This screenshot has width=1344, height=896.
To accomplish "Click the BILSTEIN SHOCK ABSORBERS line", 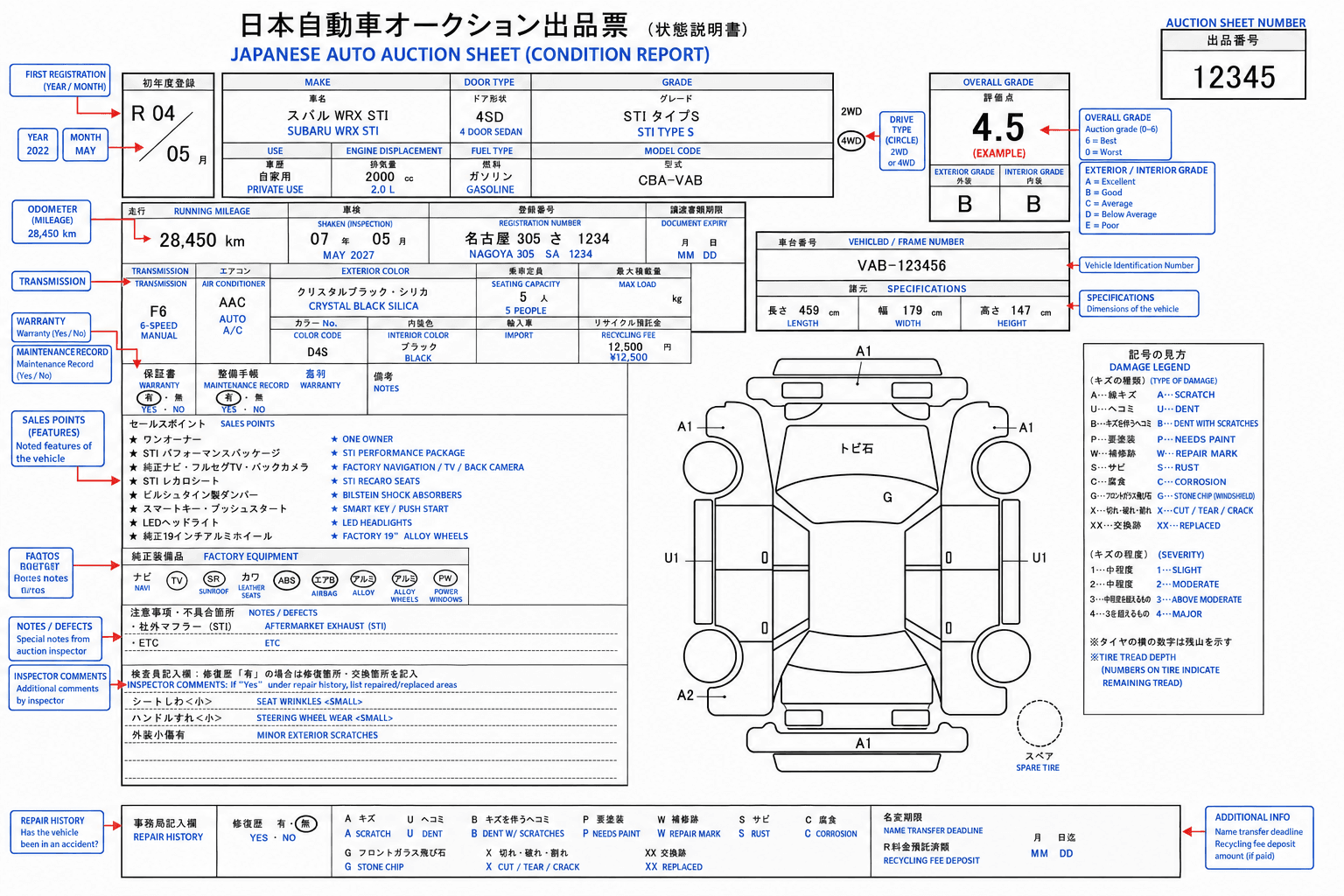I will click(x=402, y=495).
